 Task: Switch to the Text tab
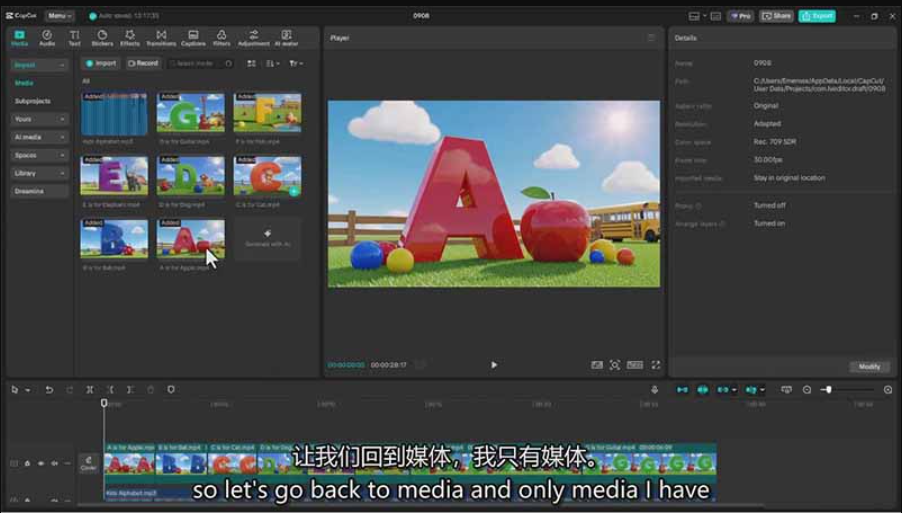click(74, 38)
